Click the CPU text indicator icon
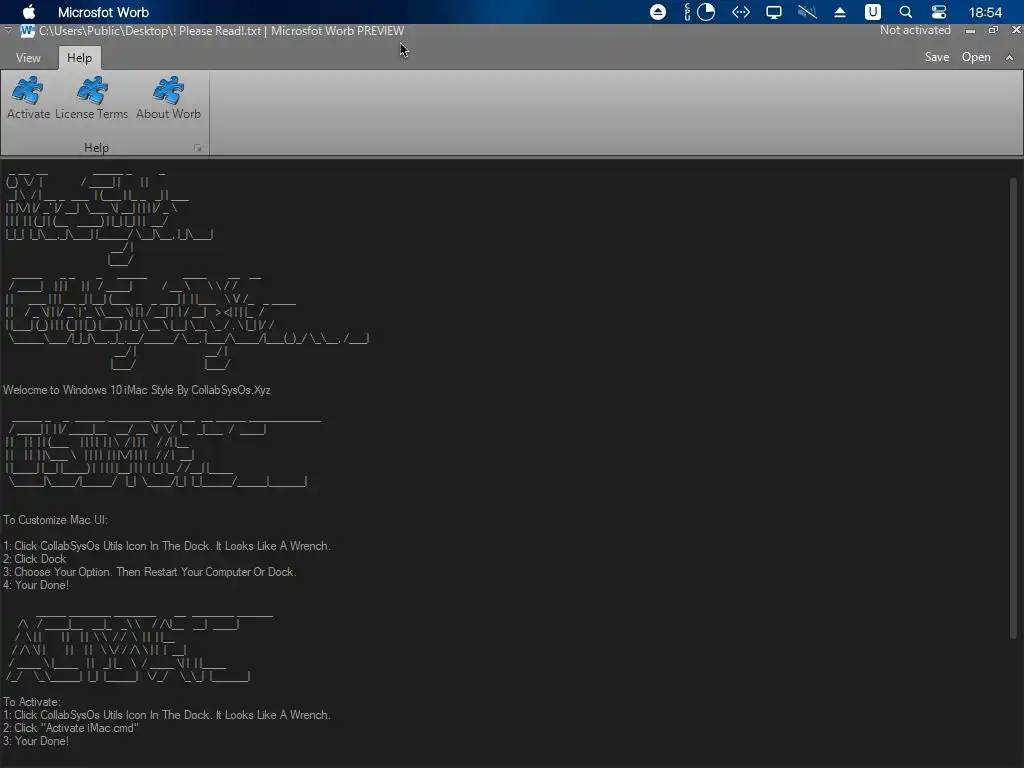Viewport: 1024px width, 768px height. (687, 12)
